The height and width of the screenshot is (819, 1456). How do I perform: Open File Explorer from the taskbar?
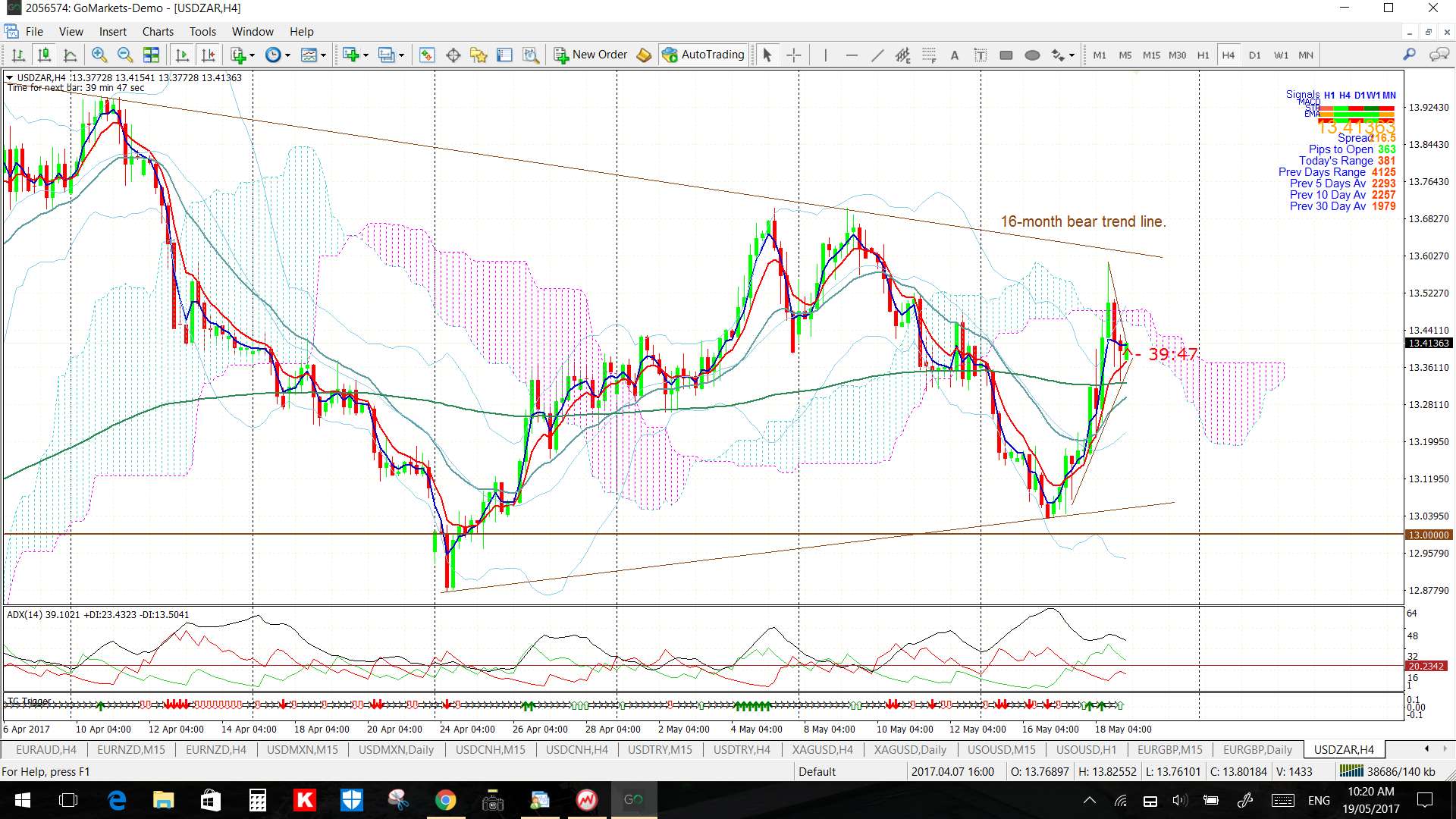pos(163,800)
